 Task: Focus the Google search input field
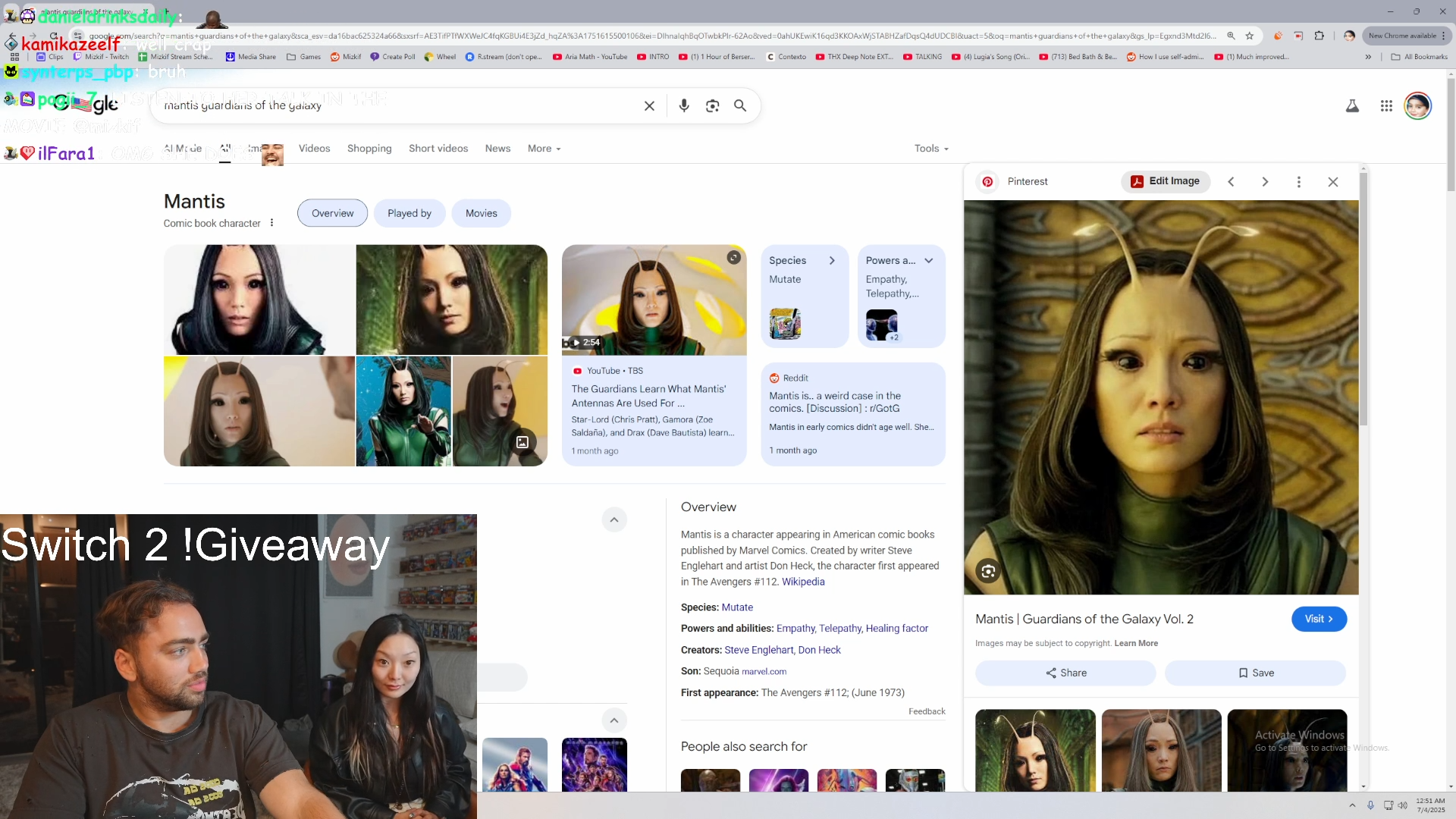click(x=398, y=106)
